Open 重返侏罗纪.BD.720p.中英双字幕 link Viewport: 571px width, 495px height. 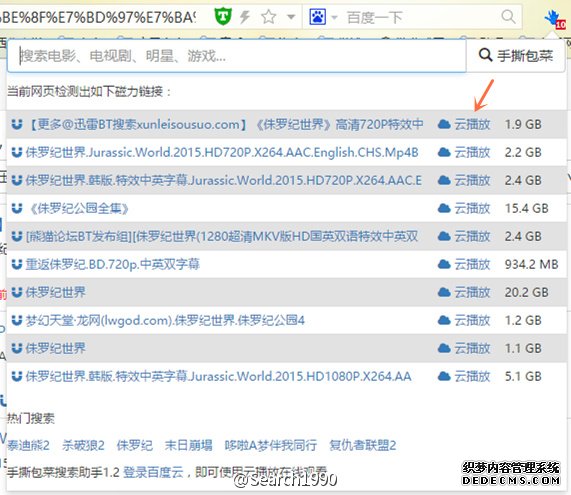tap(113, 264)
